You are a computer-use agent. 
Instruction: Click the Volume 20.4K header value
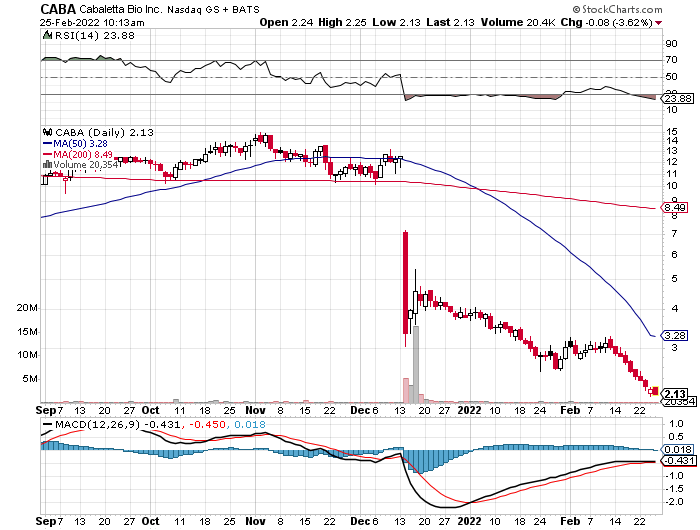tap(518, 22)
